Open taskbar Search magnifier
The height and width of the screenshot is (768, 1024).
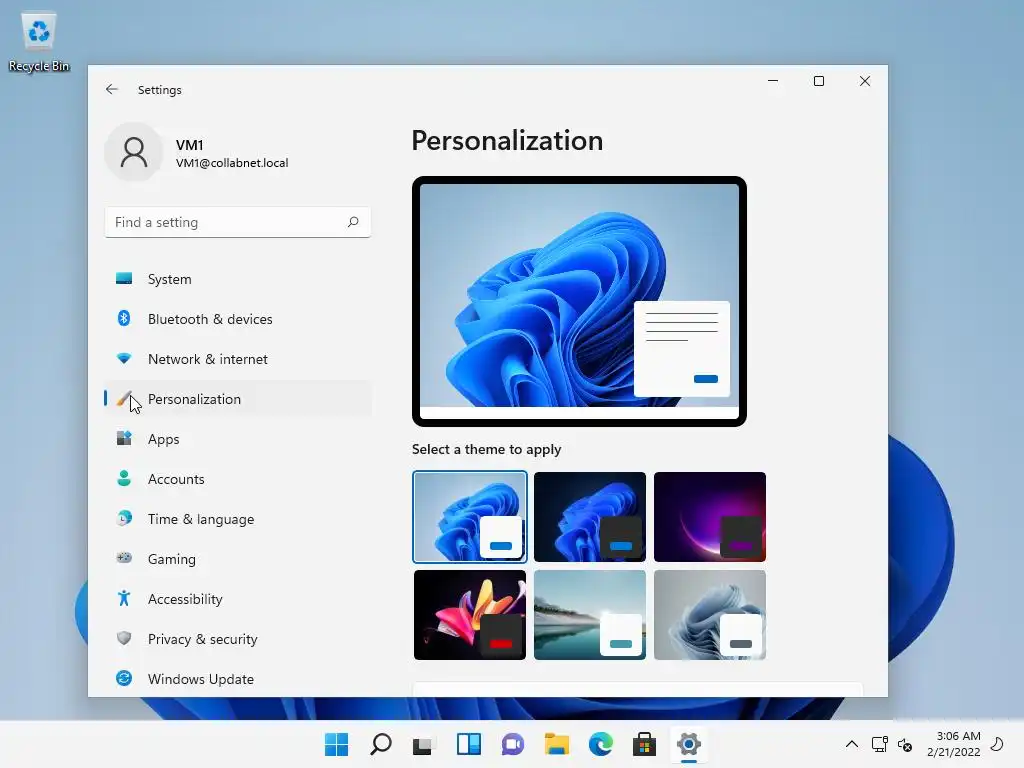(x=381, y=744)
